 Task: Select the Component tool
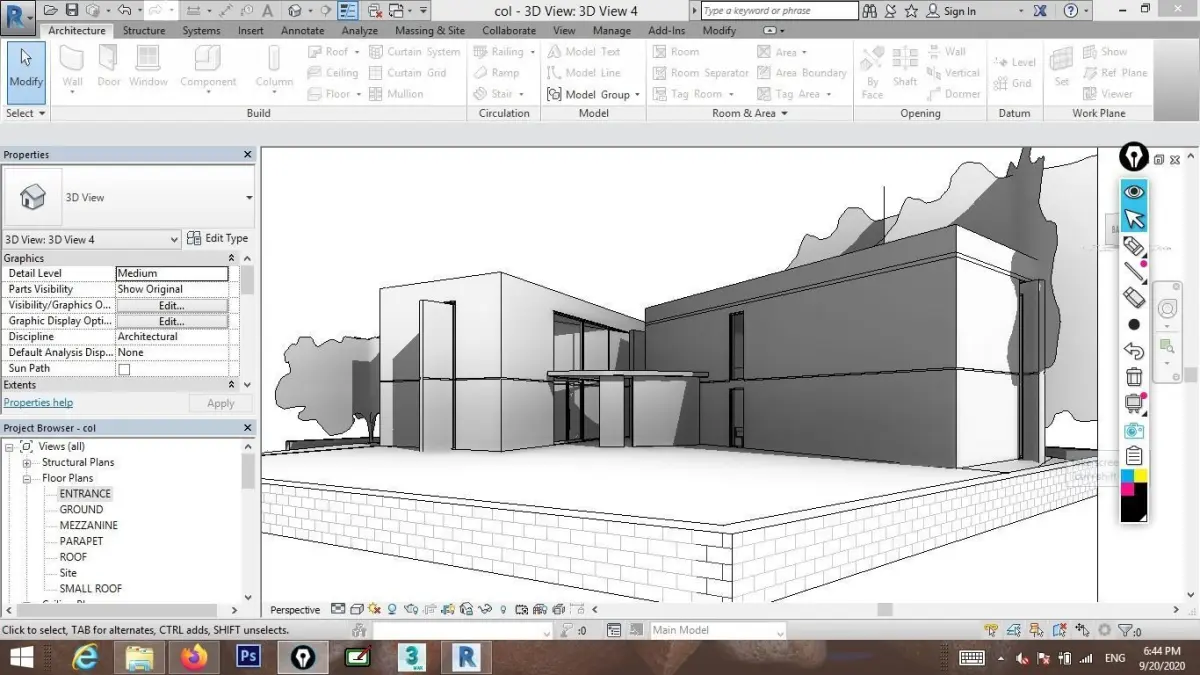coord(208,70)
